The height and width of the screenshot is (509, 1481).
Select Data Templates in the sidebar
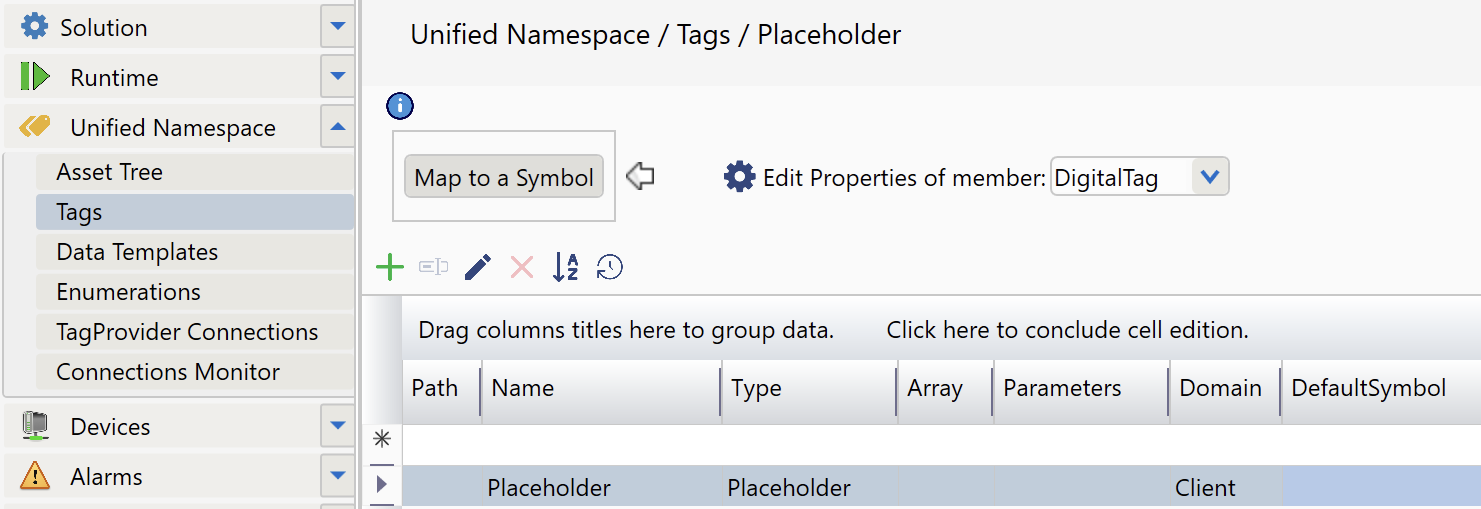point(137,252)
